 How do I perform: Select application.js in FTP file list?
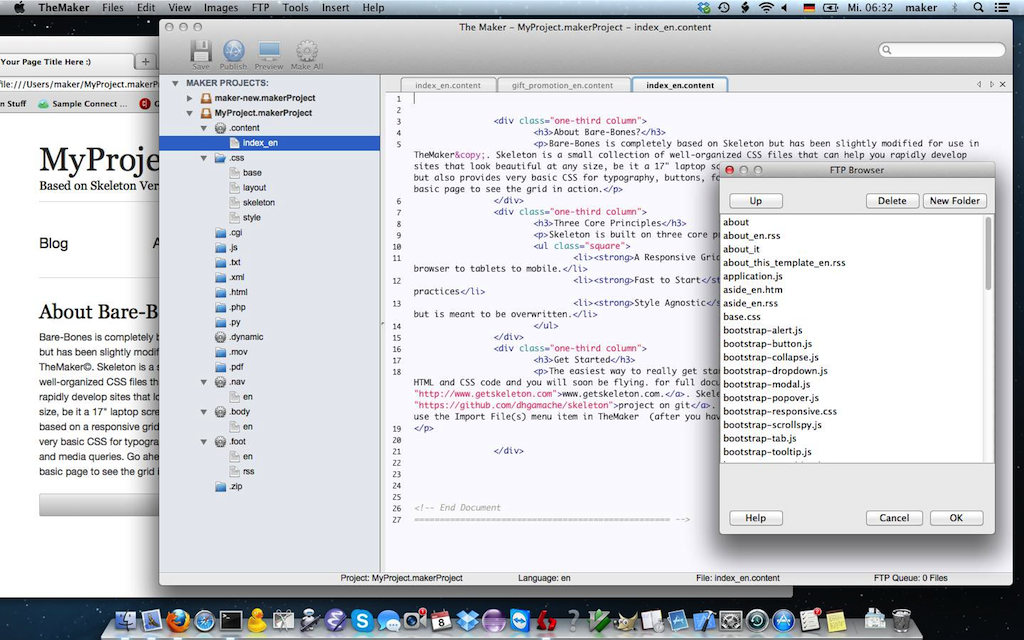[752, 276]
